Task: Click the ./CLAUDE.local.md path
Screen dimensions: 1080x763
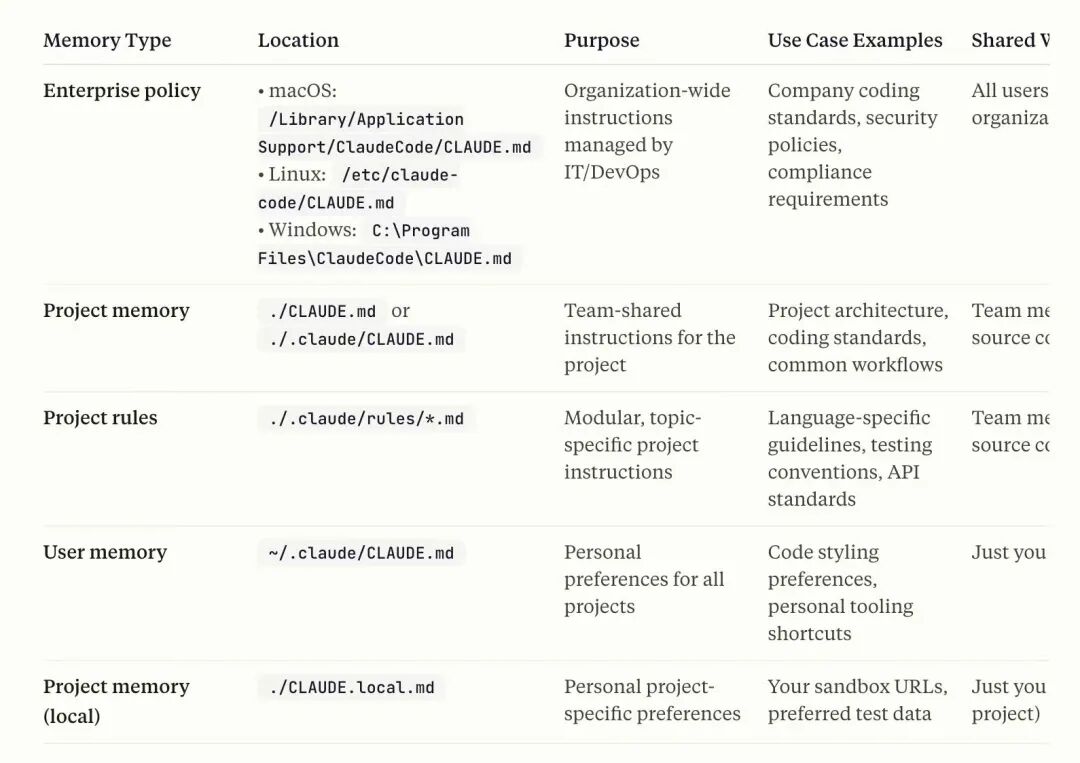Action: pyautogui.click(x=352, y=687)
